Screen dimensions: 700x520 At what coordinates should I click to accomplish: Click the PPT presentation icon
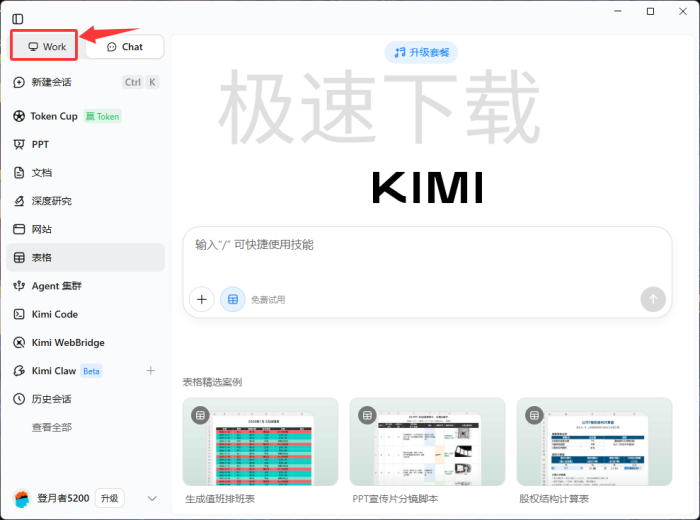(x=19, y=145)
